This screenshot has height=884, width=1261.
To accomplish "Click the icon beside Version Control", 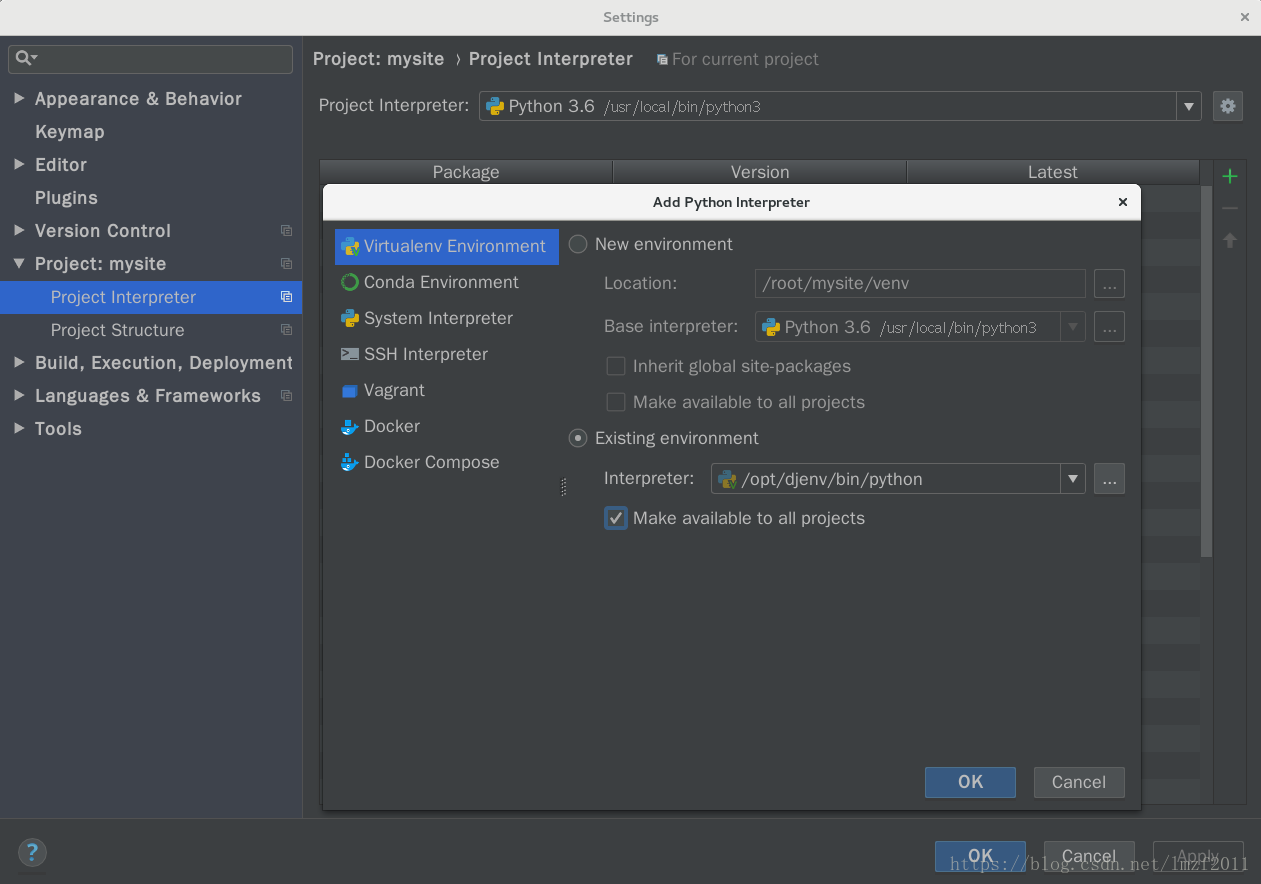I will click(286, 231).
